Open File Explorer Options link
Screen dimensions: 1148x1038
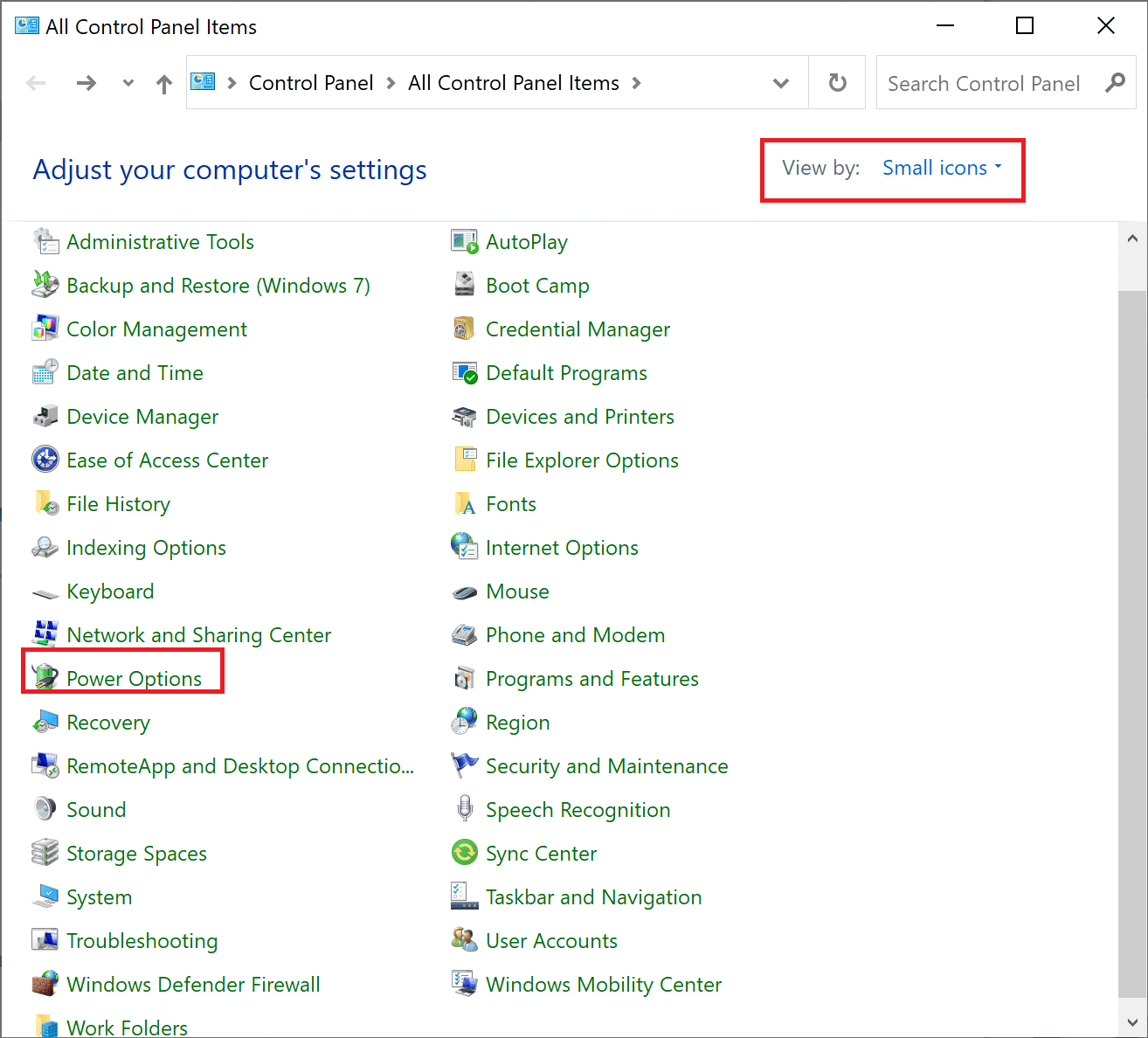point(583,460)
